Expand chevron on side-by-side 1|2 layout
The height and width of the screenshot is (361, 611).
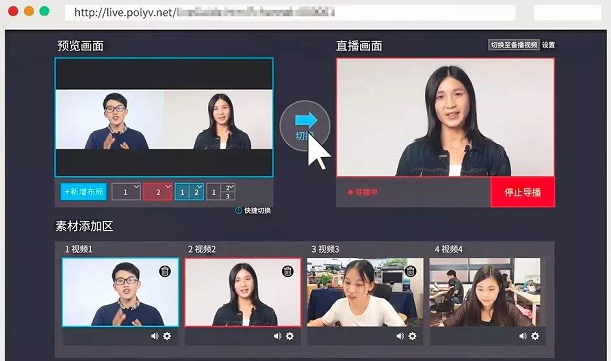click(200, 187)
